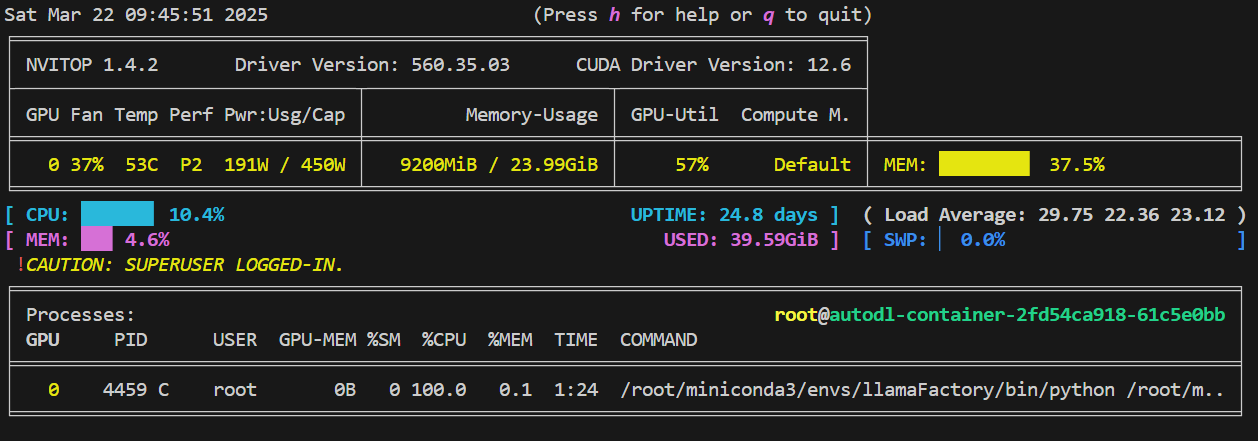This screenshot has height=441, width=1258.
Task: Click the SWP 0.0% swap indicator
Action: (x=945, y=240)
